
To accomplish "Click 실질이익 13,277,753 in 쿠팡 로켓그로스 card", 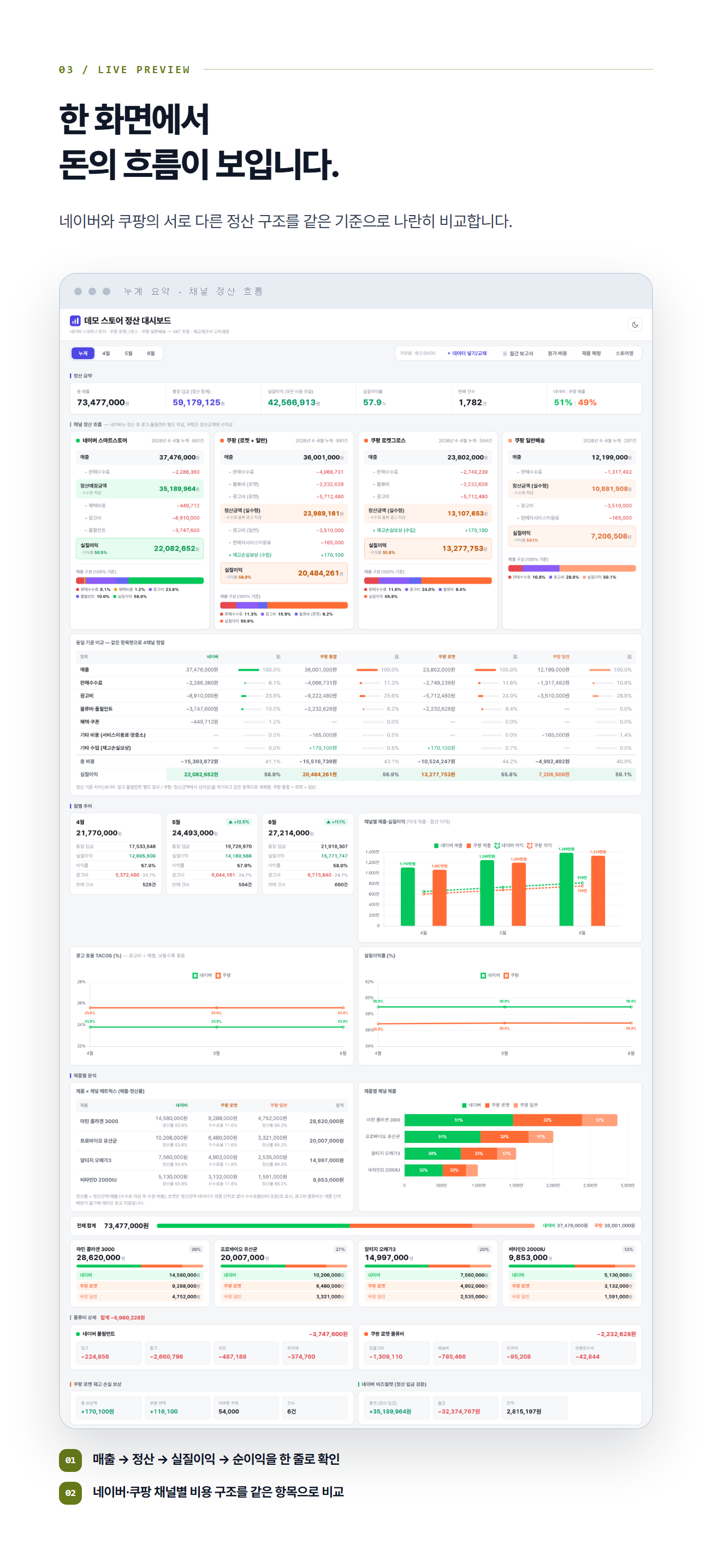I will 428,548.
